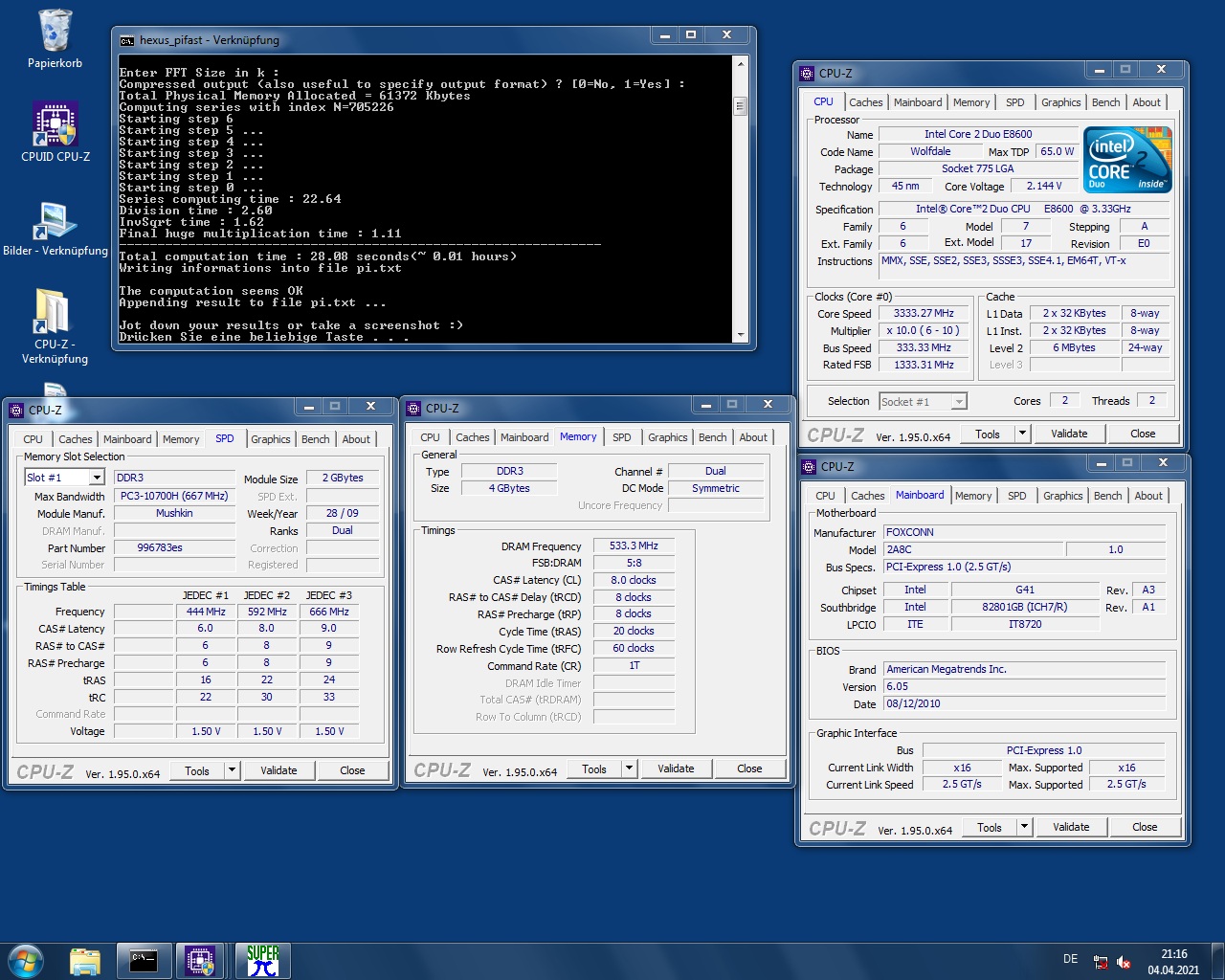This screenshot has width=1225, height=980.
Task: Click the BIOS date 08/12/2010
Action: pos(1024,703)
